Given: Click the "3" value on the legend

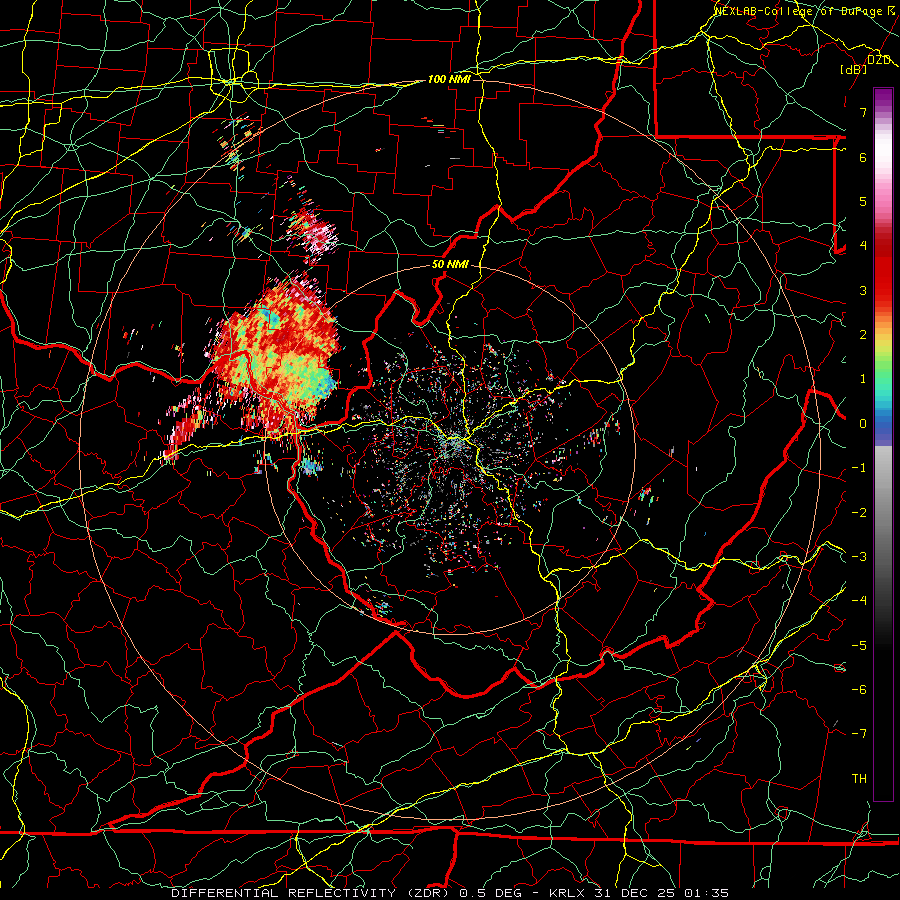Looking at the screenshot, I should [863, 290].
